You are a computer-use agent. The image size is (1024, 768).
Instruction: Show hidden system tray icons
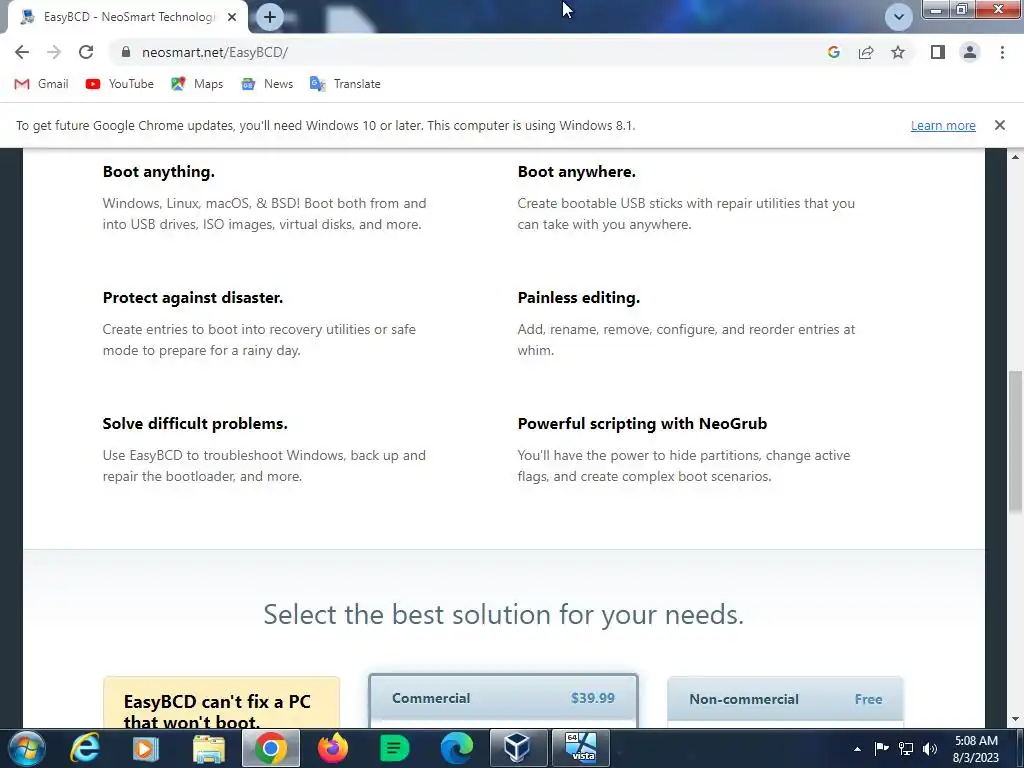[857, 749]
